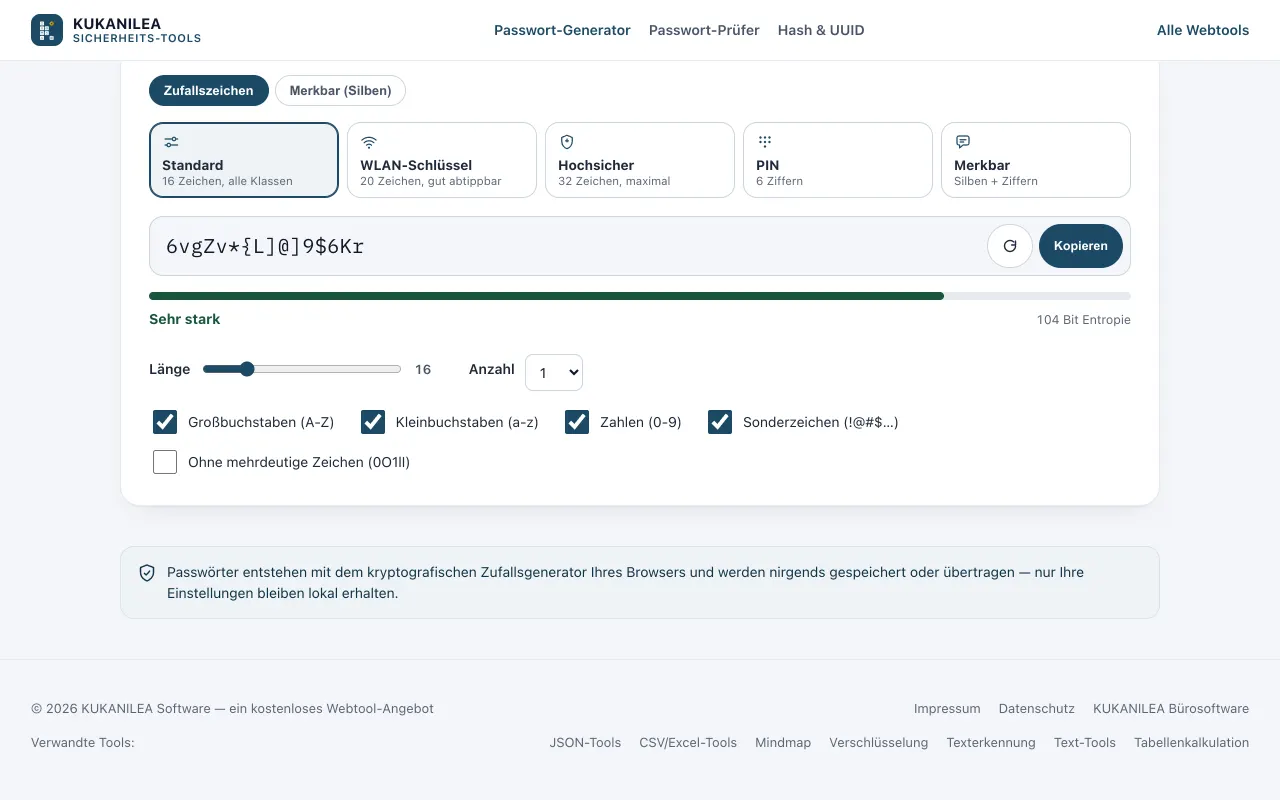Choose the Merkbar Silben + Ziffern preset card
1280x800 pixels.
[1036, 160]
